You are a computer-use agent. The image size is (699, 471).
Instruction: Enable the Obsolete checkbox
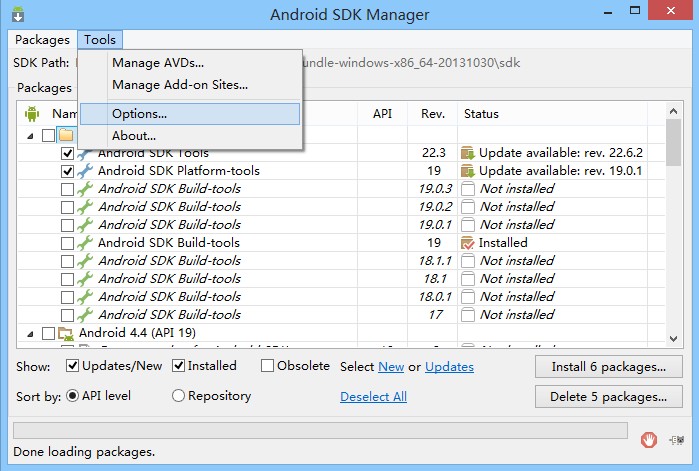coord(267,366)
